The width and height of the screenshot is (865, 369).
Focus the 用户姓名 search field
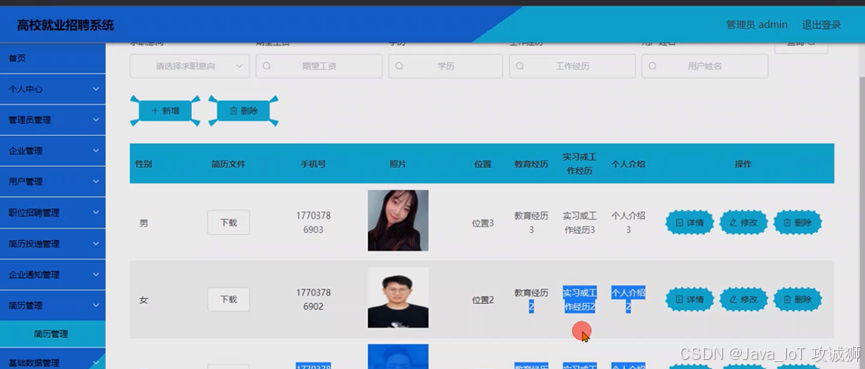(x=704, y=66)
